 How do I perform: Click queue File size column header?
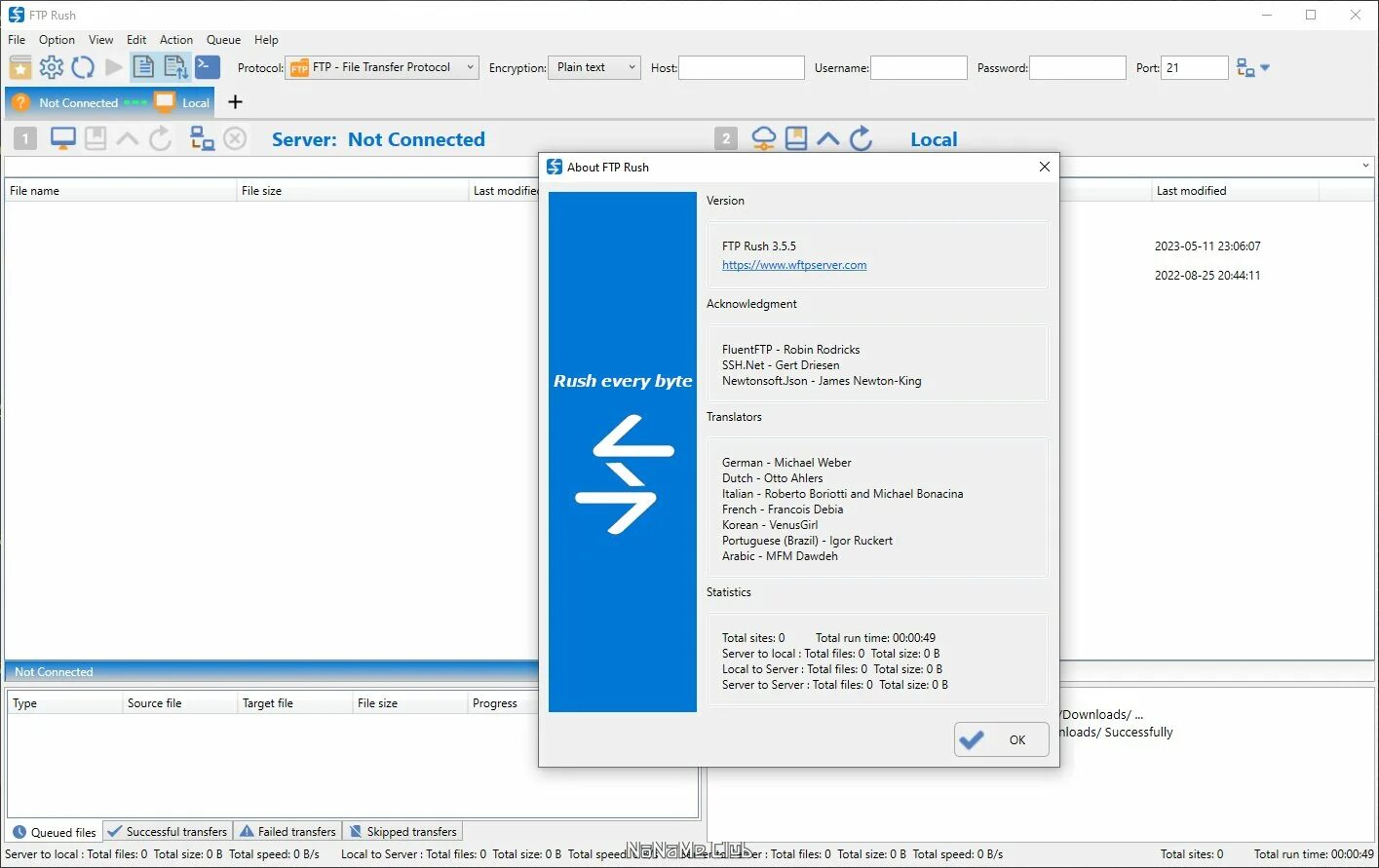tap(410, 703)
